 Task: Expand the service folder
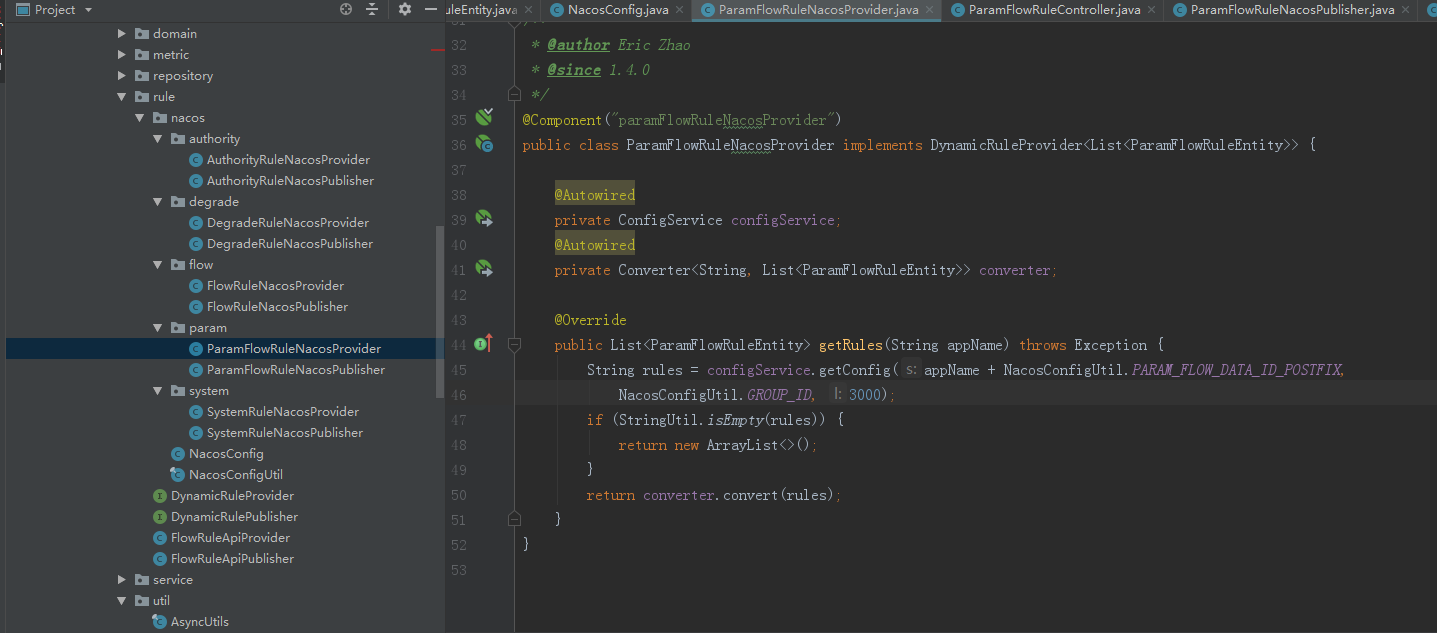[122, 580]
